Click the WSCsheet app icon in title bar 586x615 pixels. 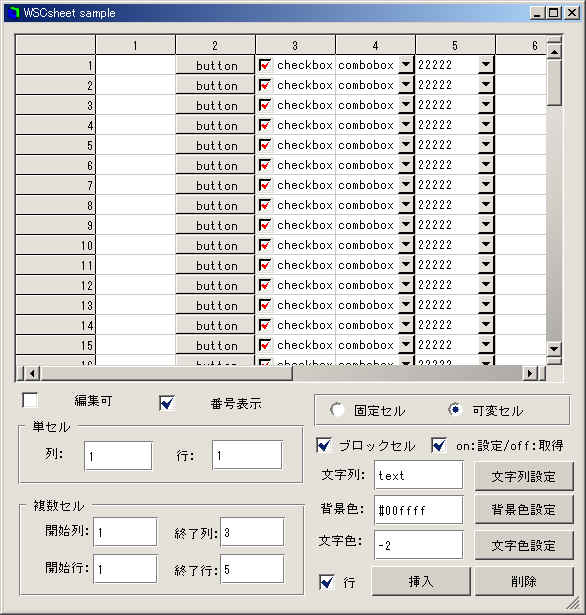(14, 13)
